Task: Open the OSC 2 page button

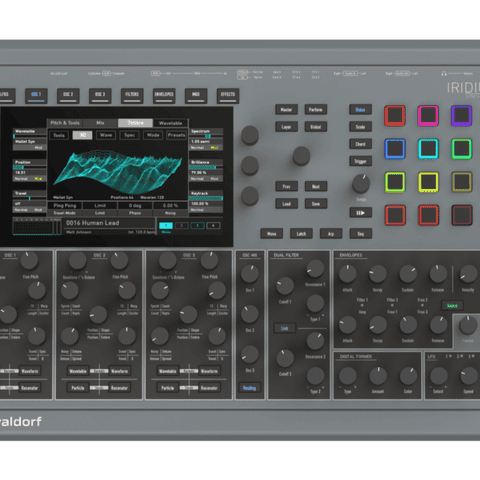Action: tap(68, 95)
